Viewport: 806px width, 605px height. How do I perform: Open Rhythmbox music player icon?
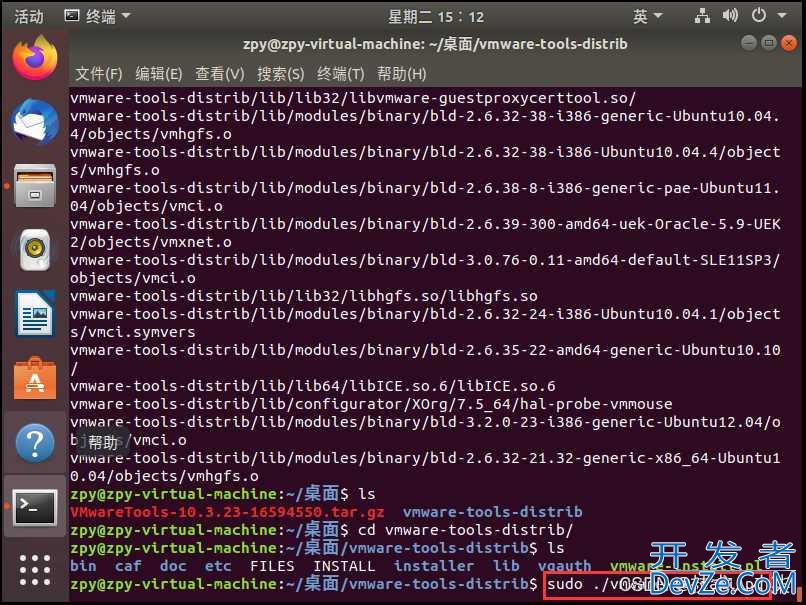(x=35, y=250)
